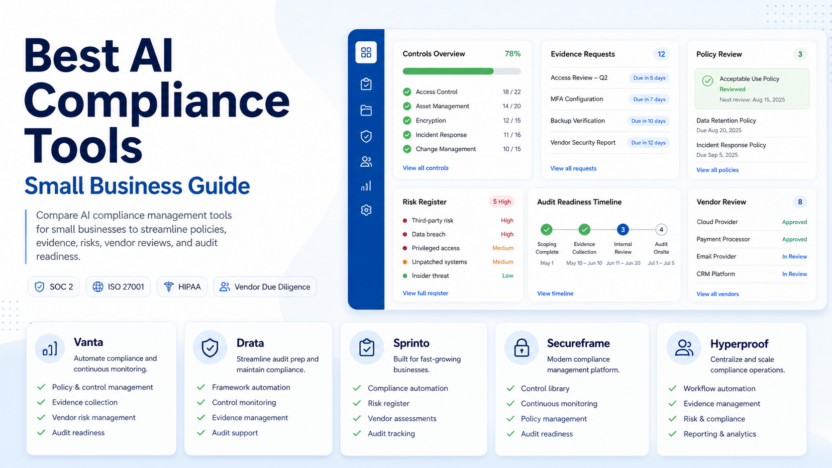832x468 pixels.
Task: Click red dot beside Third-party risk
Action: click(x=405, y=221)
